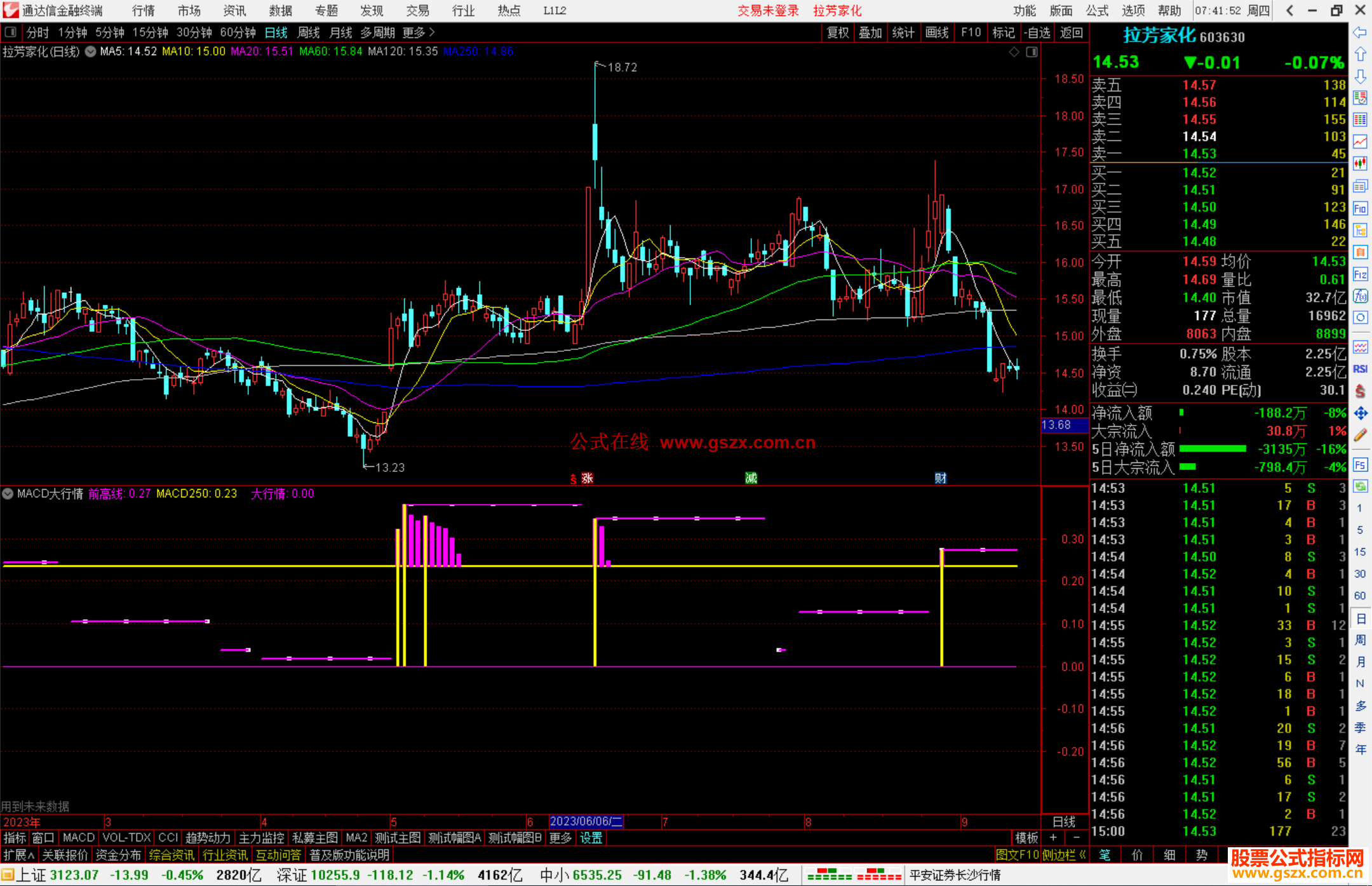Open the colored grid table icon
Screen dimensions: 1372x886
1360,120
